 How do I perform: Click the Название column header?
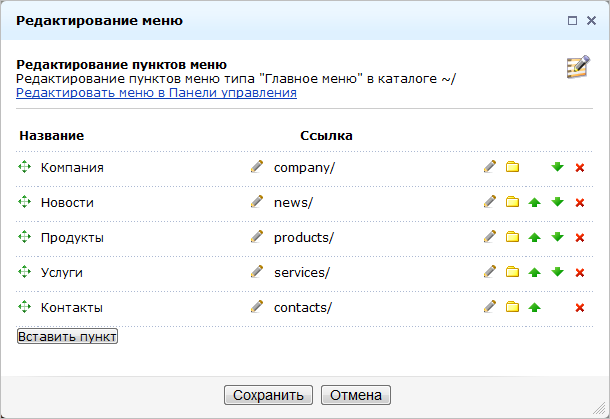point(52,135)
